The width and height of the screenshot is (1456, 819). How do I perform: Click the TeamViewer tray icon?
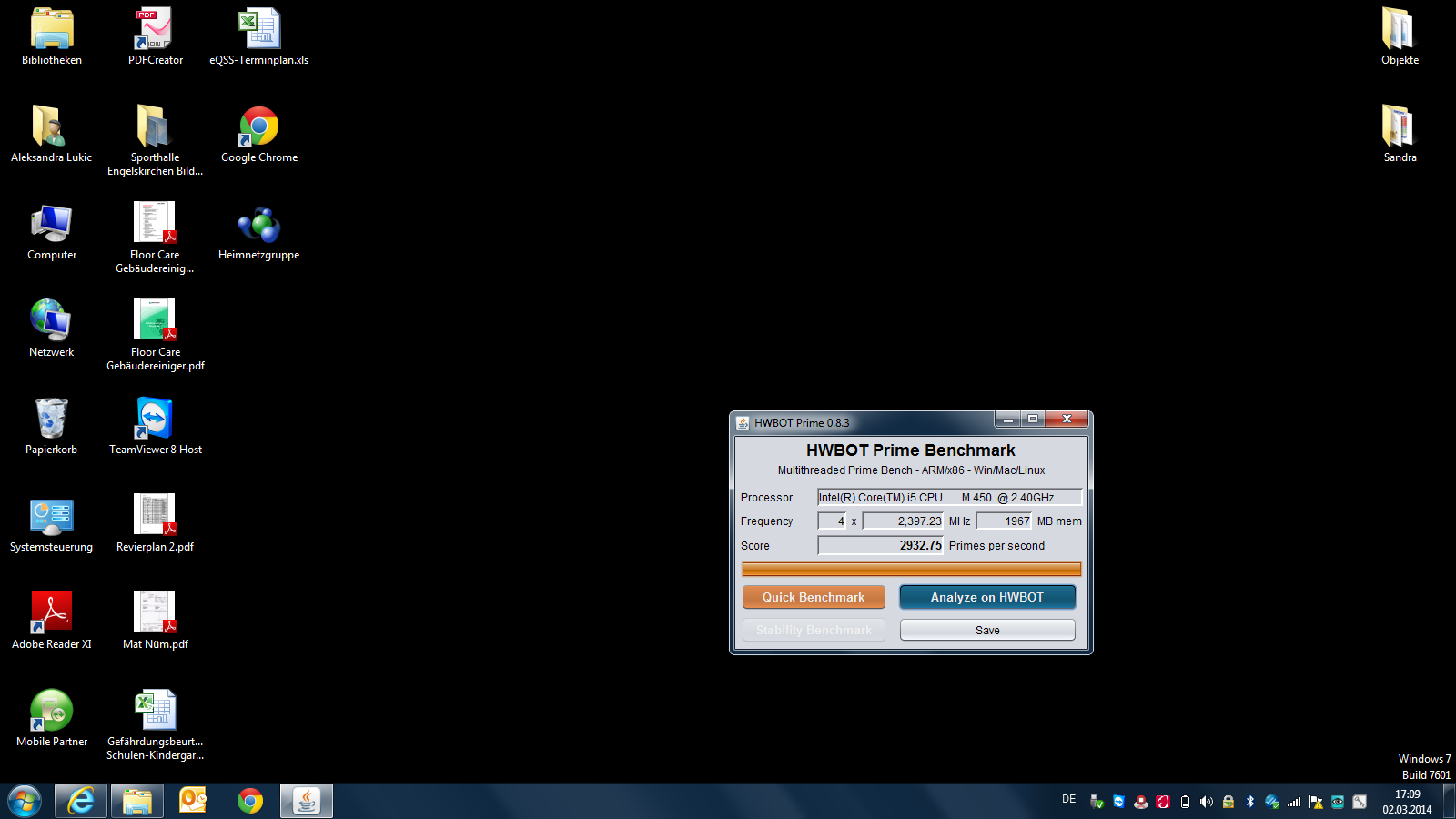pyautogui.click(x=1119, y=802)
